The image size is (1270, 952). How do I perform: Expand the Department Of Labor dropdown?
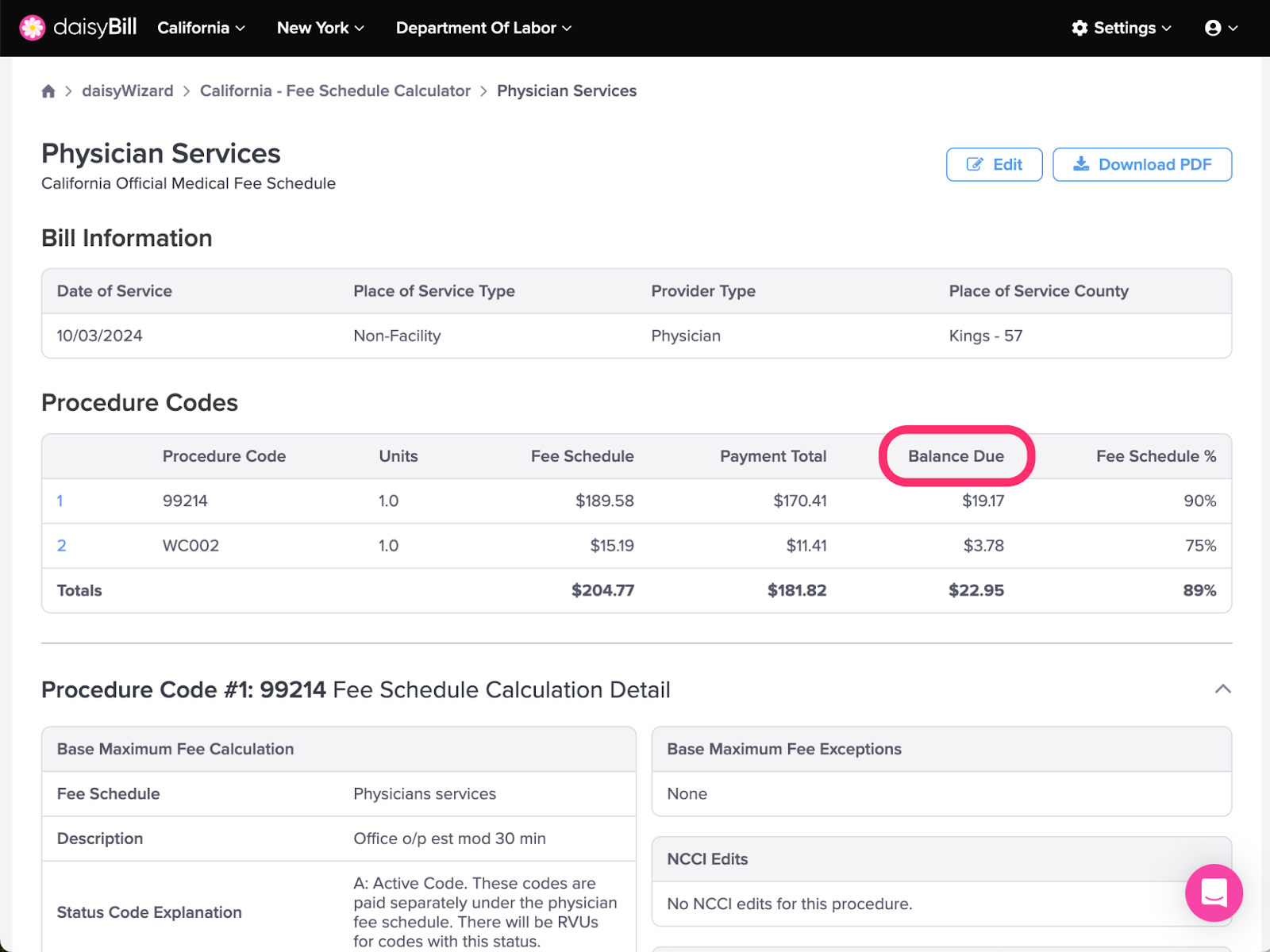(x=484, y=28)
